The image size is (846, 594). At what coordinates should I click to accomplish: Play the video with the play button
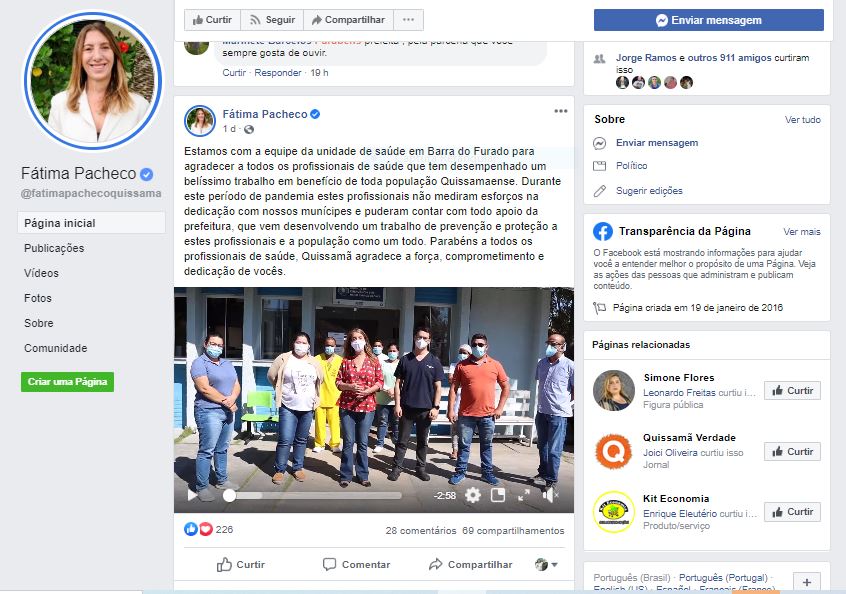click(x=192, y=495)
